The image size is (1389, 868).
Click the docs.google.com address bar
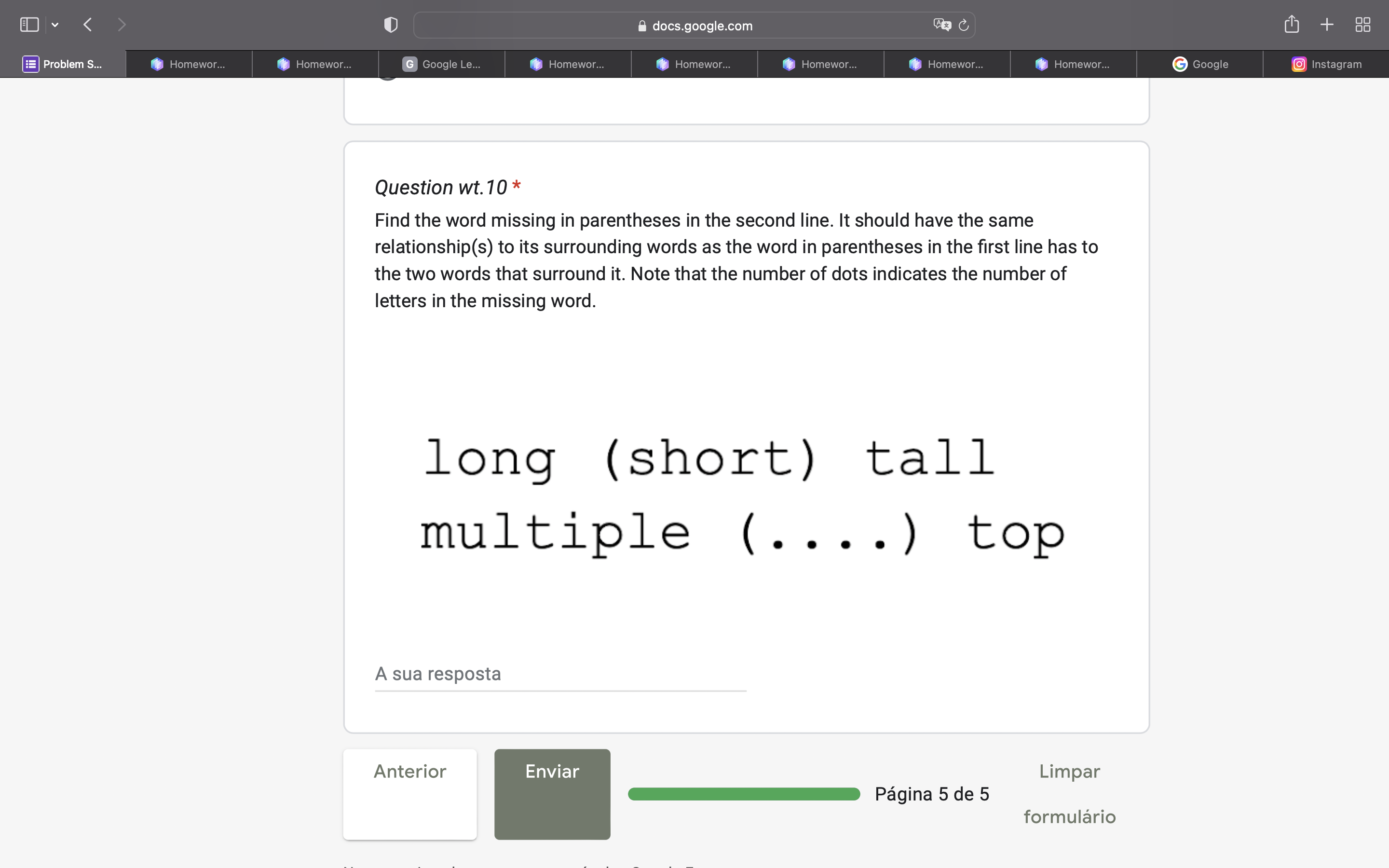tap(694, 25)
